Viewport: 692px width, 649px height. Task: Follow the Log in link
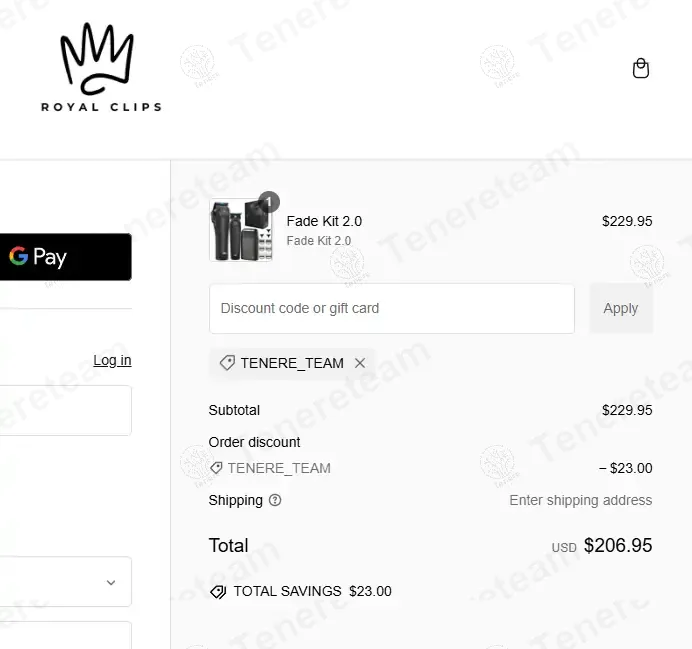click(112, 360)
